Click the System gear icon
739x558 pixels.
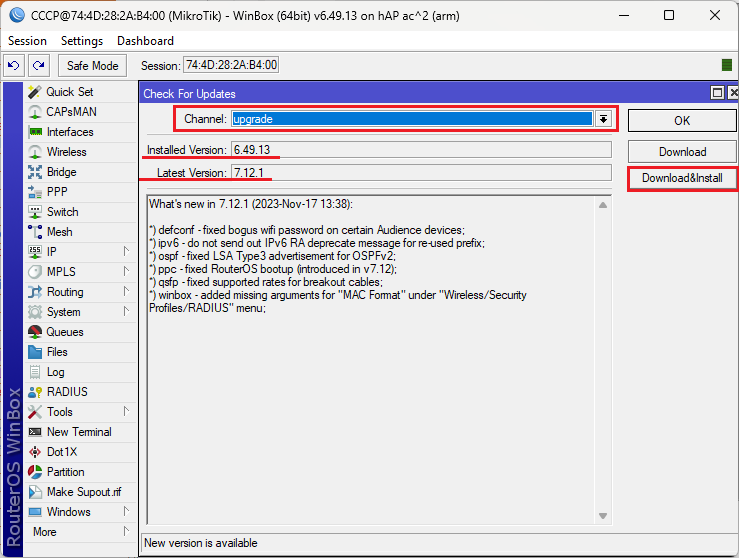tap(34, 312)
